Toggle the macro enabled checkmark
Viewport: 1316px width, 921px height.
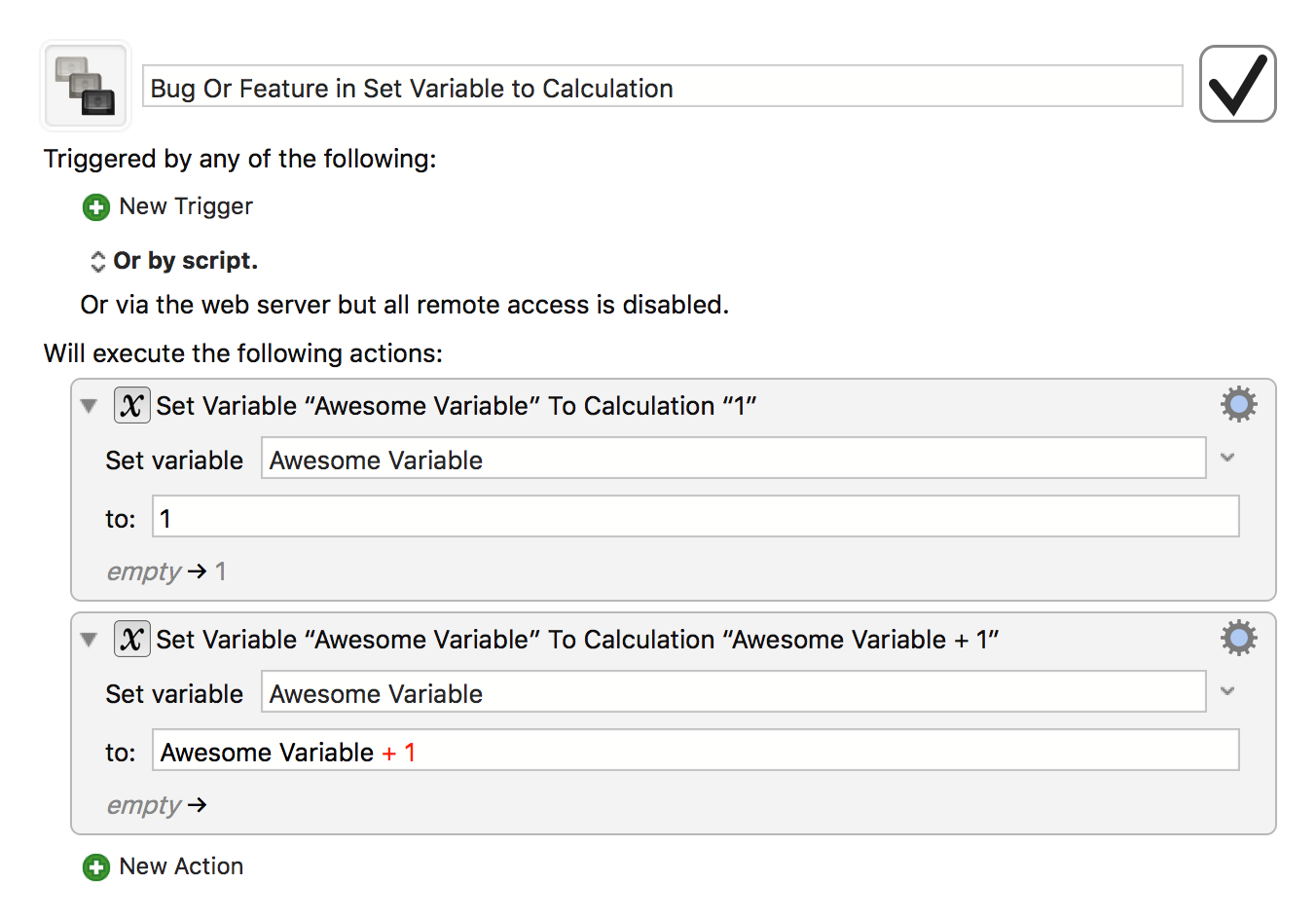(x=1237, y=84)
